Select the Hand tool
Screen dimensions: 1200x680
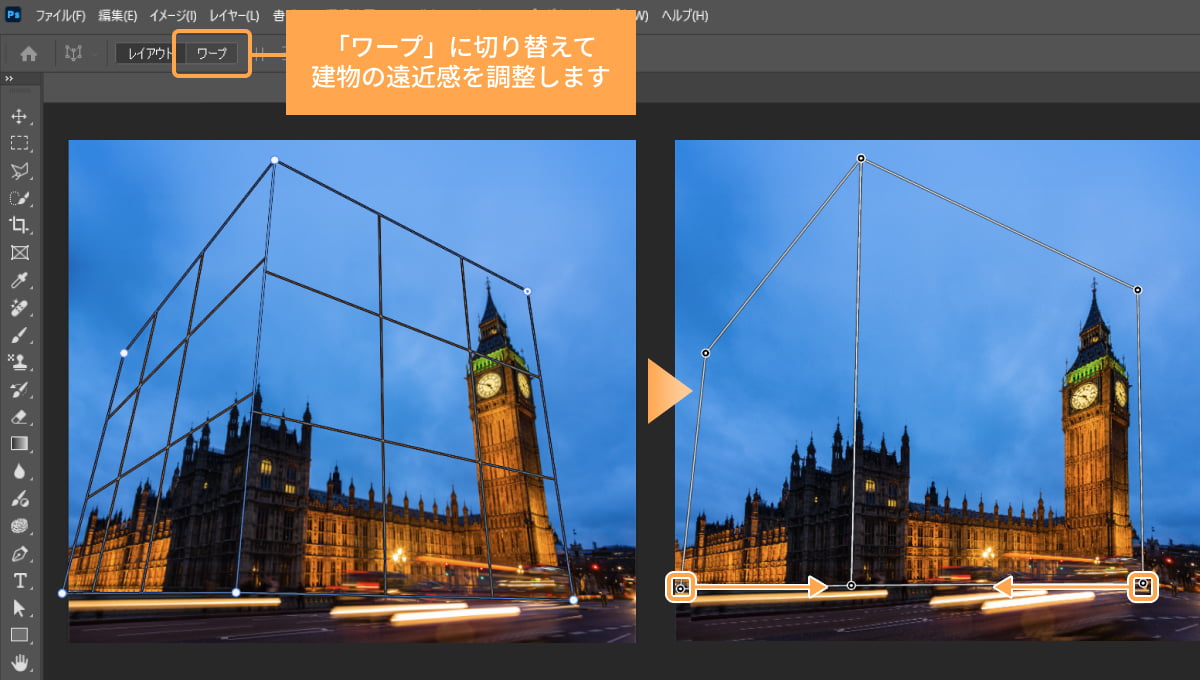[18, 660]
